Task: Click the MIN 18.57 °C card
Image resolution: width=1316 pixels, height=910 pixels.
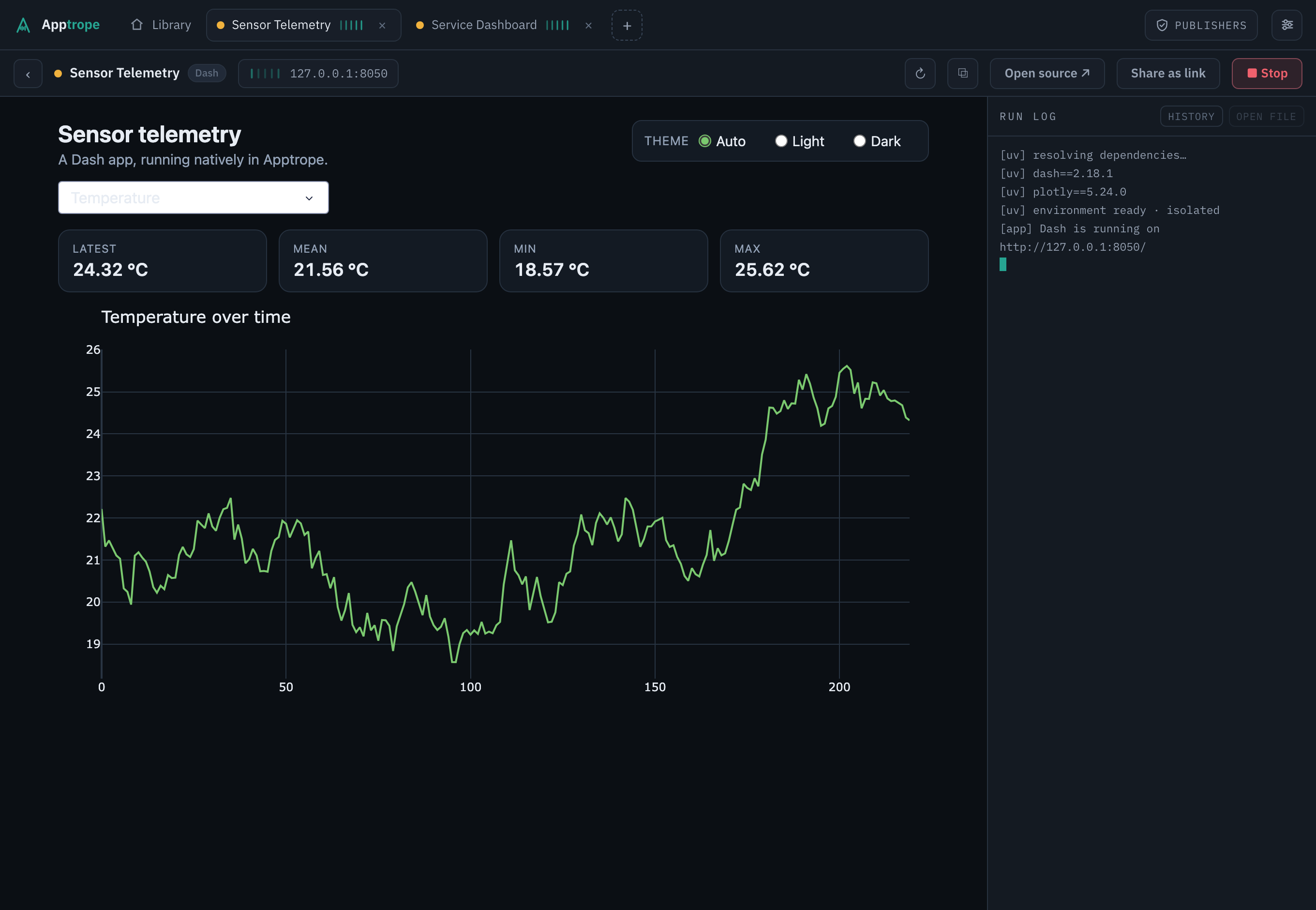Action: pos(604,261)
